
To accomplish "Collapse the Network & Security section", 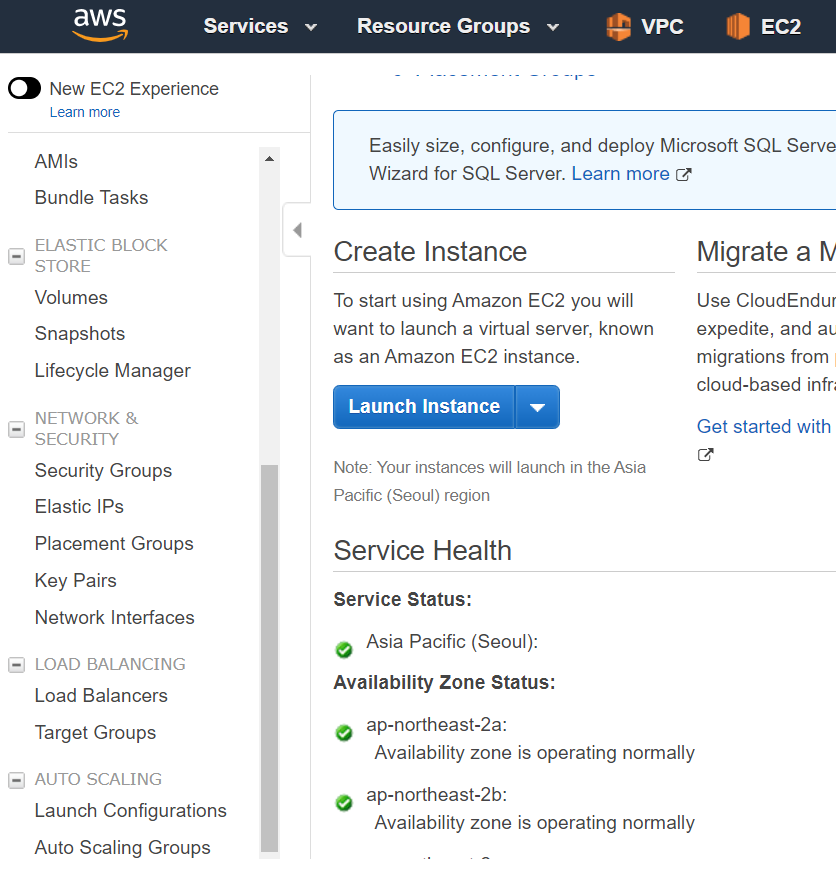I will click(17, 429).
